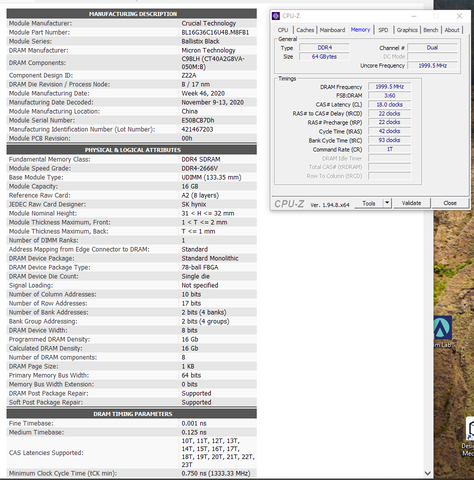Click the FSB:DRAM ratio 3:60 field
Image resolution: width=474 pixels, height=480 pixels.
390,96
